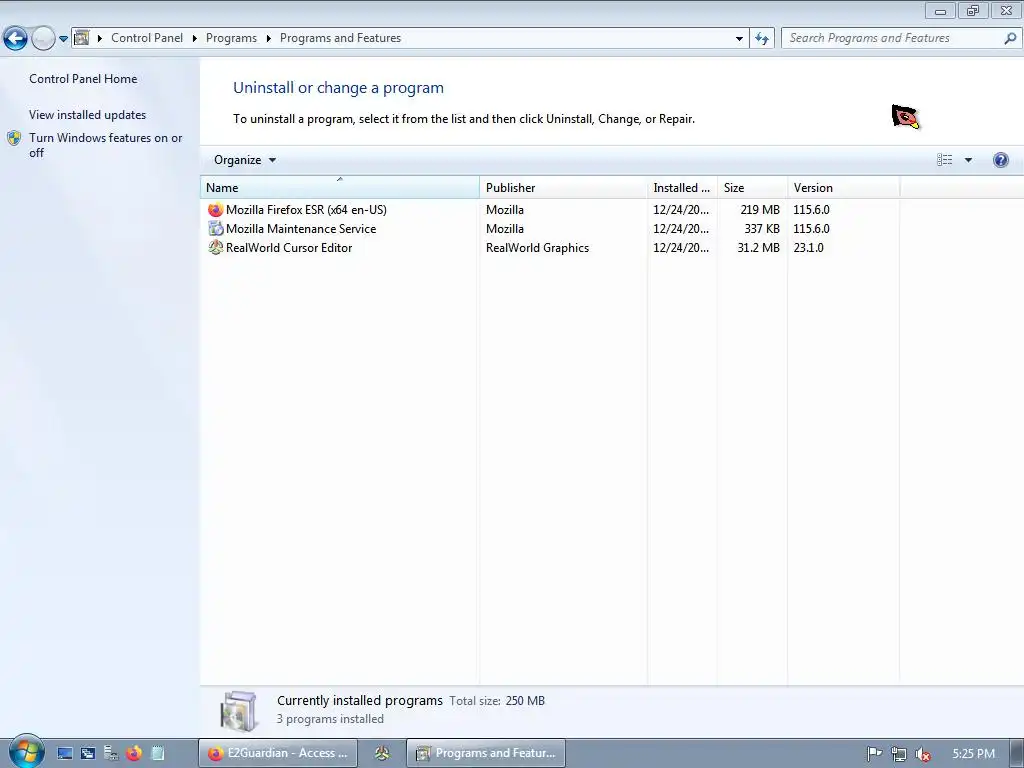The width and height of the screenshot is (1024, 768).
Task: Expand the root arrow before Control Panel
Action: pyautogui.click(x=100, y=39)
